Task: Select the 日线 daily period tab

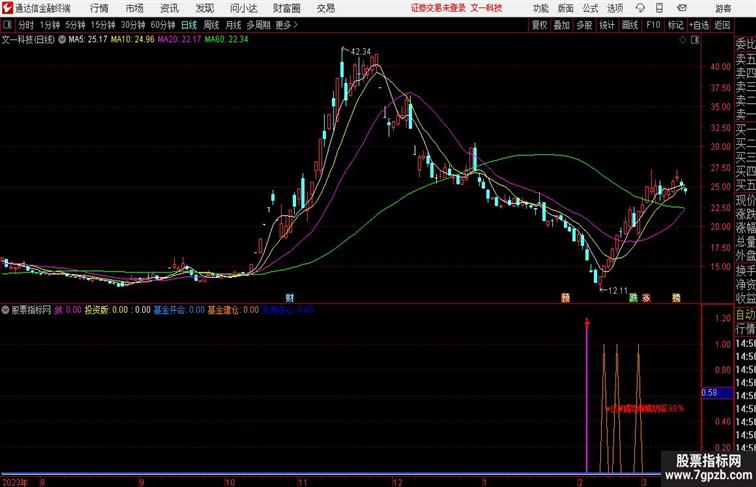Action: [189, 25]
